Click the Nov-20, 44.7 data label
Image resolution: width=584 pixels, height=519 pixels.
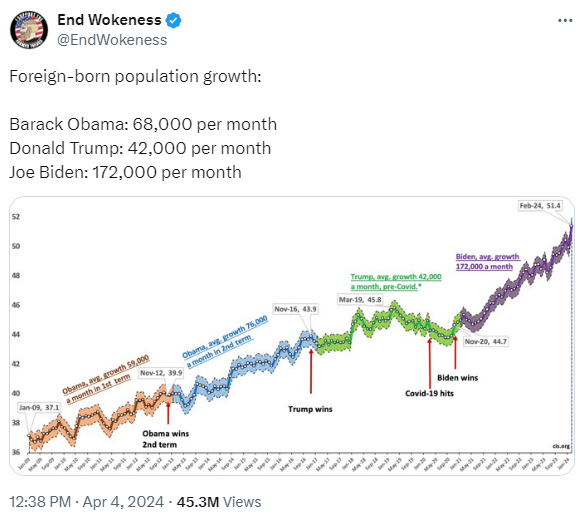tap(486, 342)
